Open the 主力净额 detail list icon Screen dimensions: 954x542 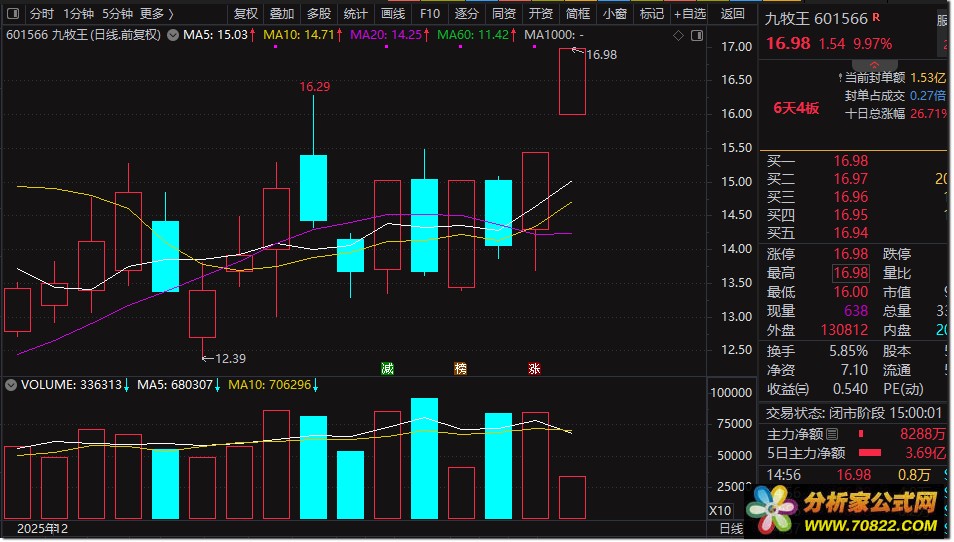point(832,434)
